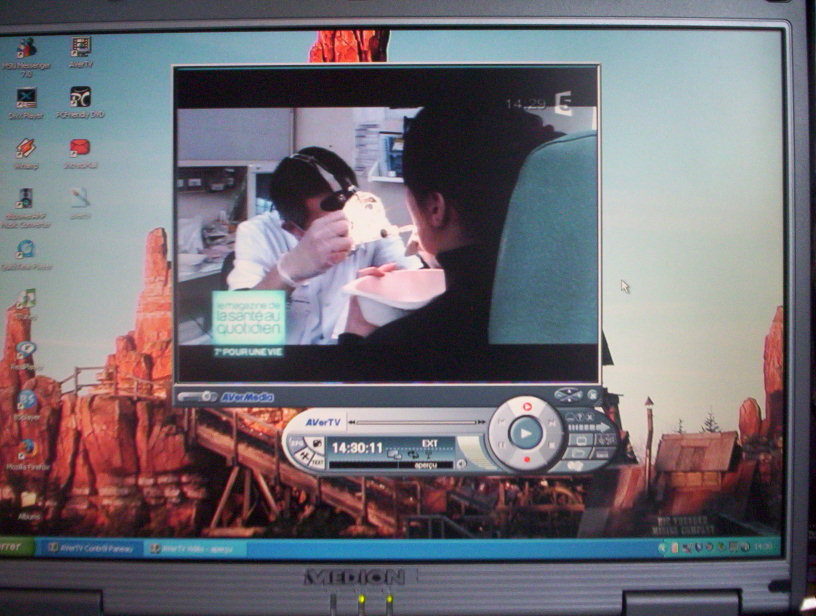Switch to the AVerTV Control Panel taskbar button
The height and width of the screenshot is (616, 816).
coord(90,548)
